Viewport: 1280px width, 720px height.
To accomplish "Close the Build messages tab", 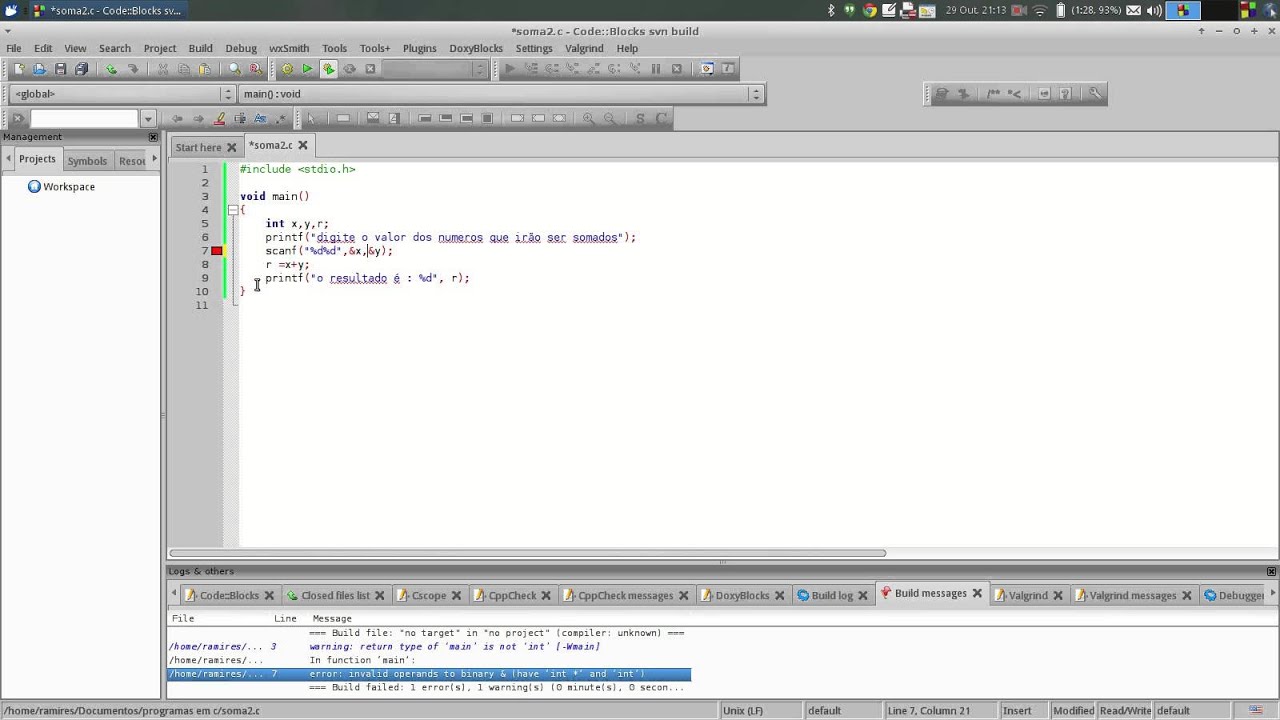I will (x=977, y=594).
